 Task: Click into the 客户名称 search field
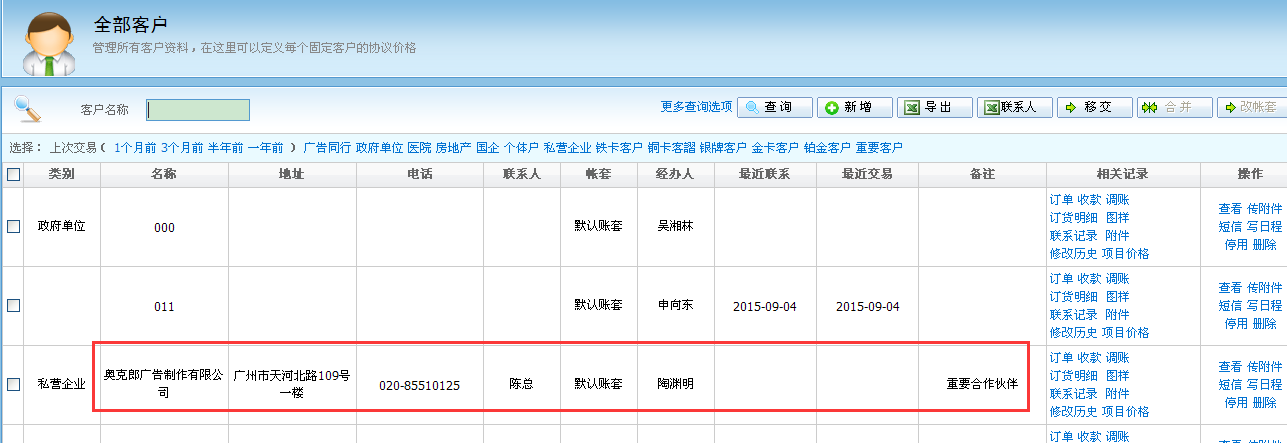point(198,110)
